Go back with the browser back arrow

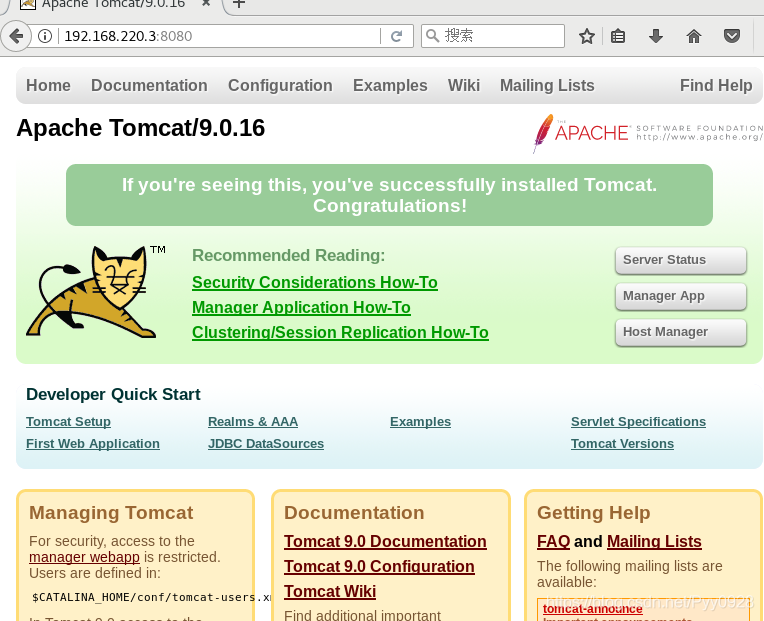(16, 36)
